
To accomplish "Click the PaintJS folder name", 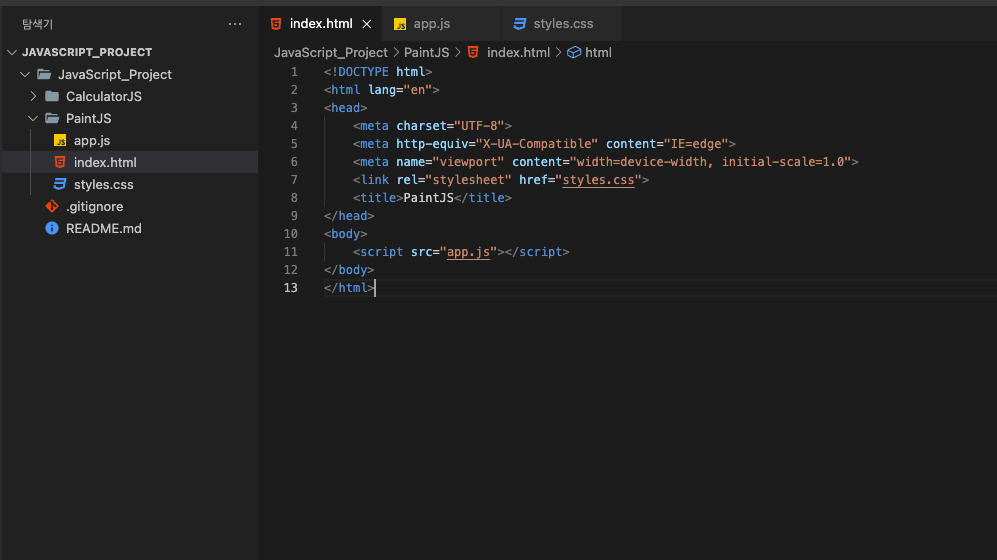I will [x=88, y=118].
